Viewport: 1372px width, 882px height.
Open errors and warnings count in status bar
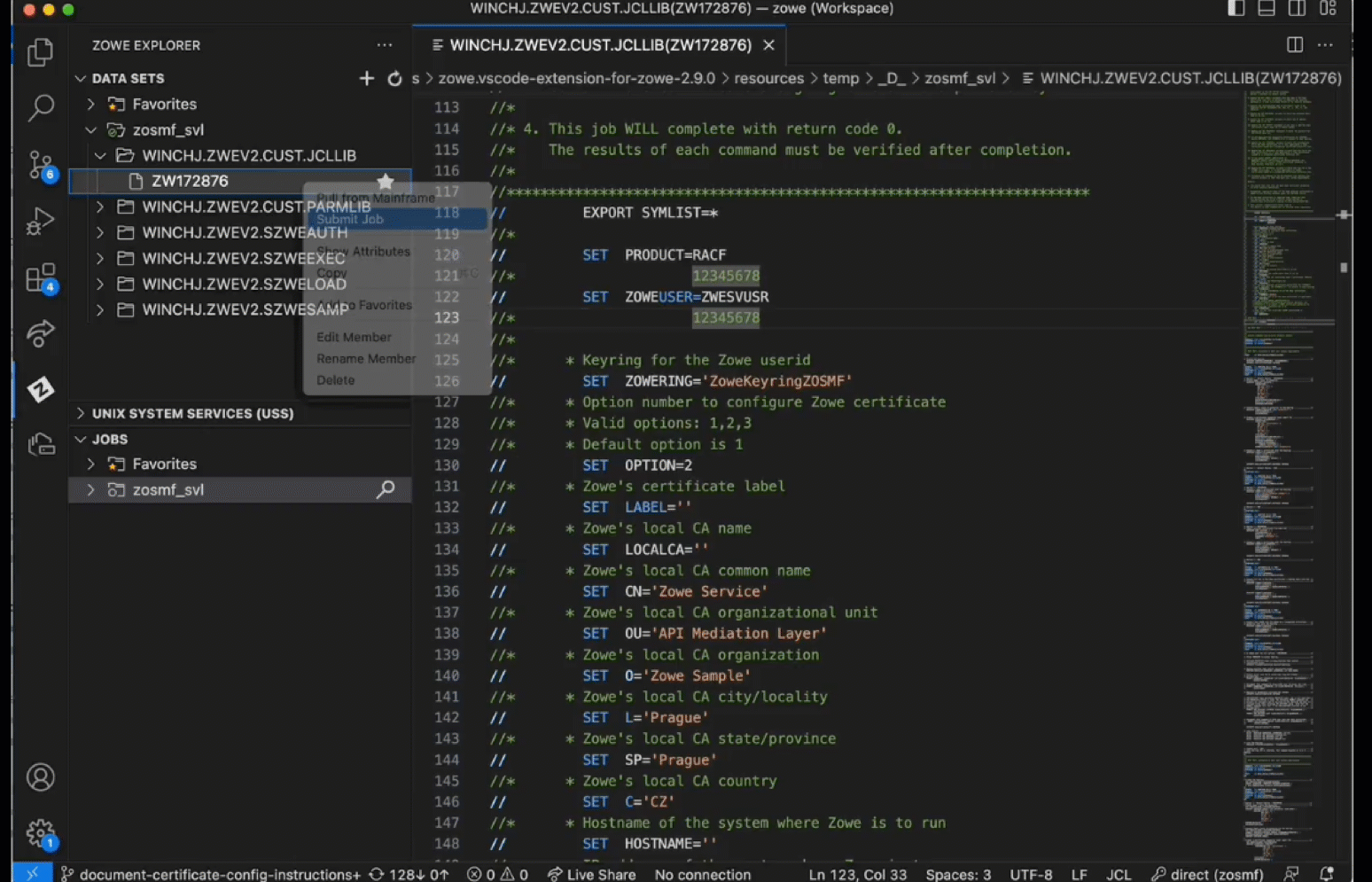(497, 874)
